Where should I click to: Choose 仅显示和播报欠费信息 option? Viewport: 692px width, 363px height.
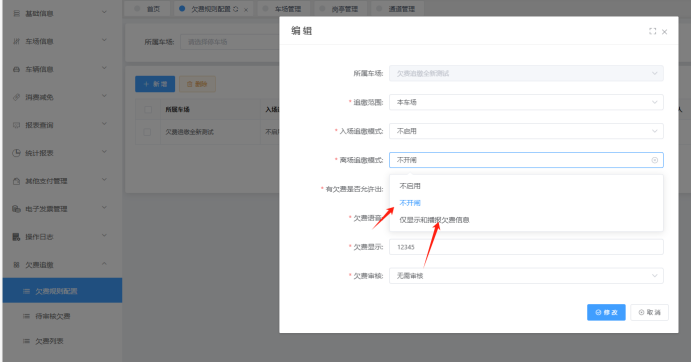[526, 220]
